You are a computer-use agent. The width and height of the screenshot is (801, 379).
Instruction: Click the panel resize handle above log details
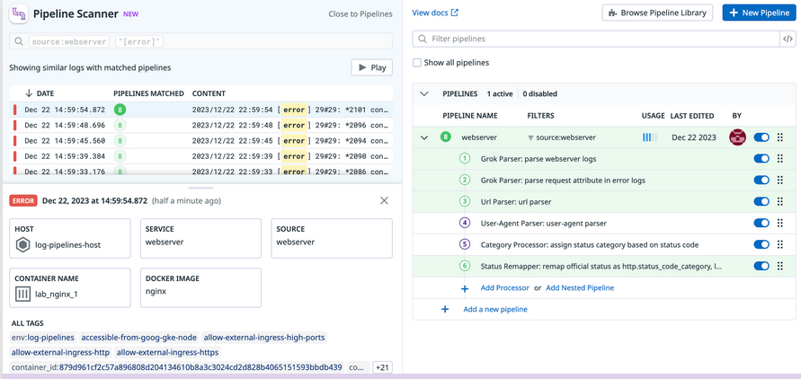pos(201,188)
